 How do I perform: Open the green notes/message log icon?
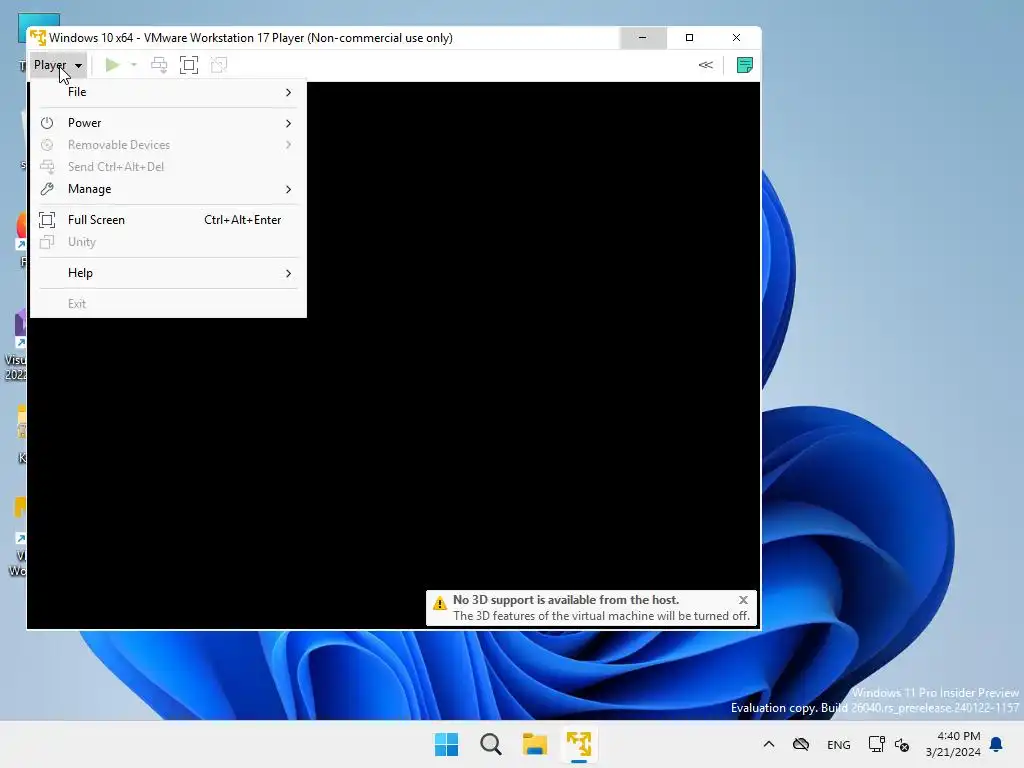pyautogui.click(x=744, y=65)
